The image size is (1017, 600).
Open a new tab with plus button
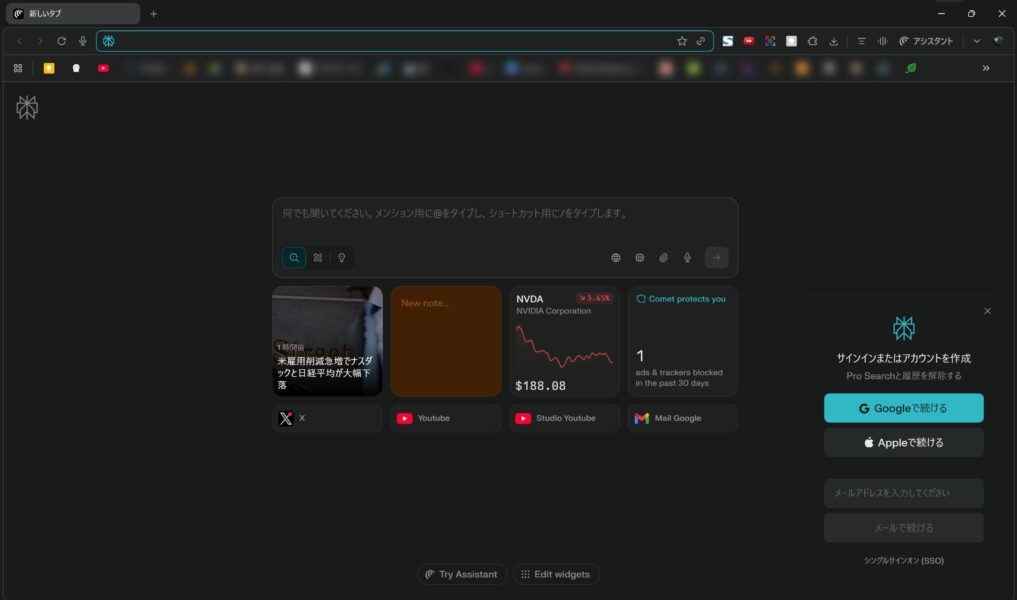[x=153, y=14]
